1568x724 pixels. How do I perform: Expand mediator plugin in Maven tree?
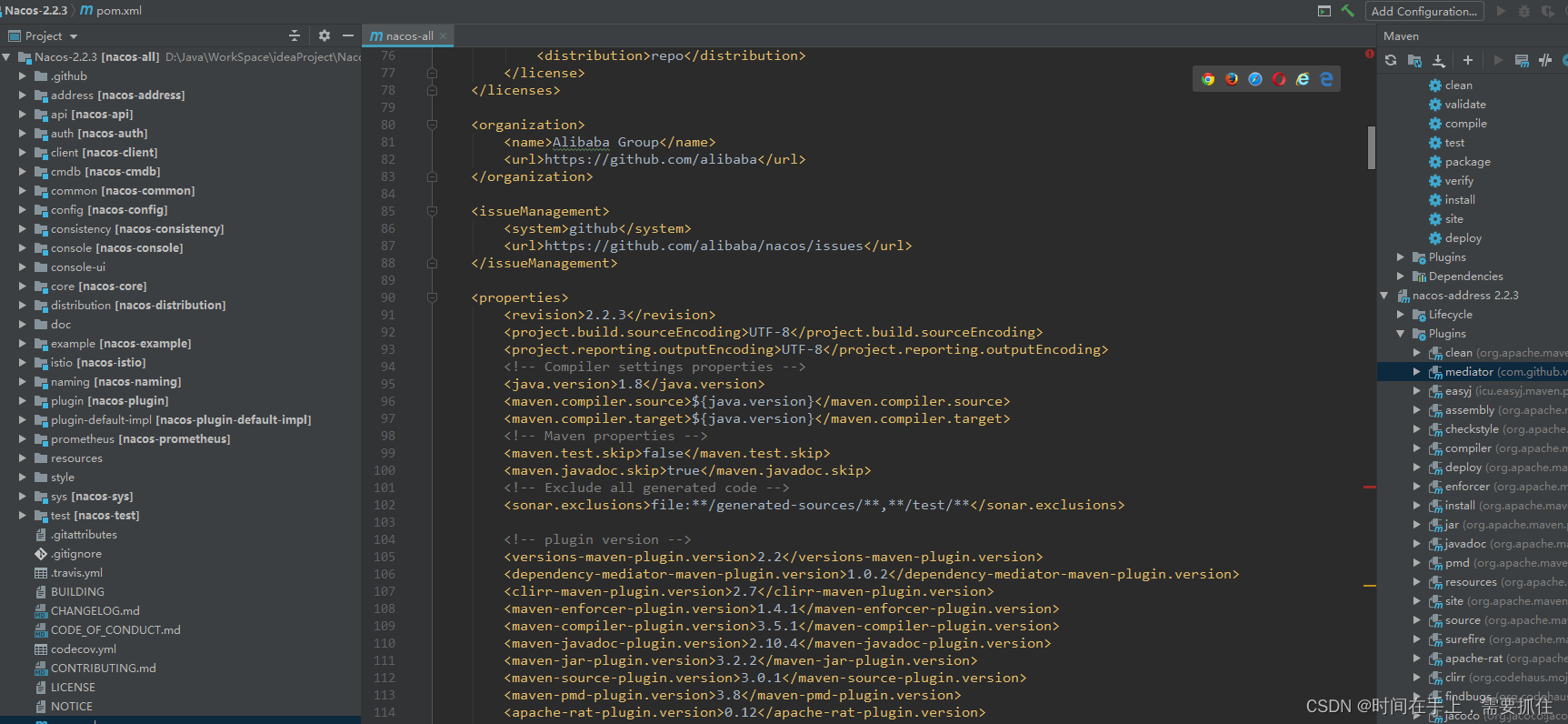point(1417,371)
